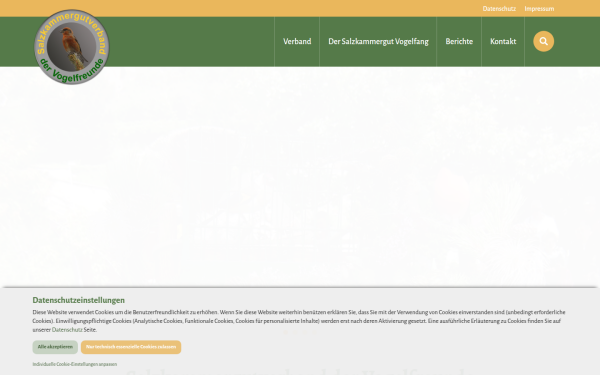Click the Datenschutzeinstellungen heading
Viewport: 600px width, 375px height.
[x=78, y=300]
